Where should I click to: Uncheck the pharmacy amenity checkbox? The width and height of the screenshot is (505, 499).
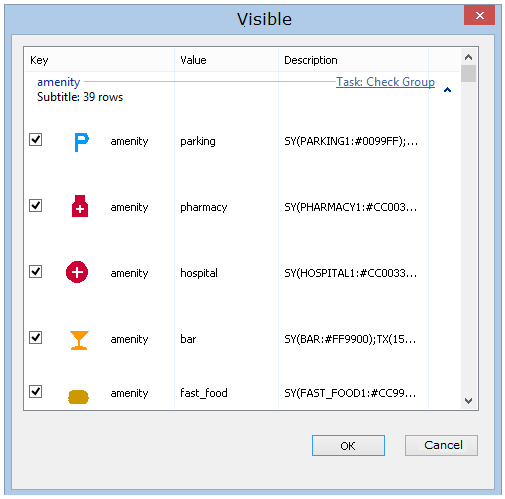[x=35, y=205]
